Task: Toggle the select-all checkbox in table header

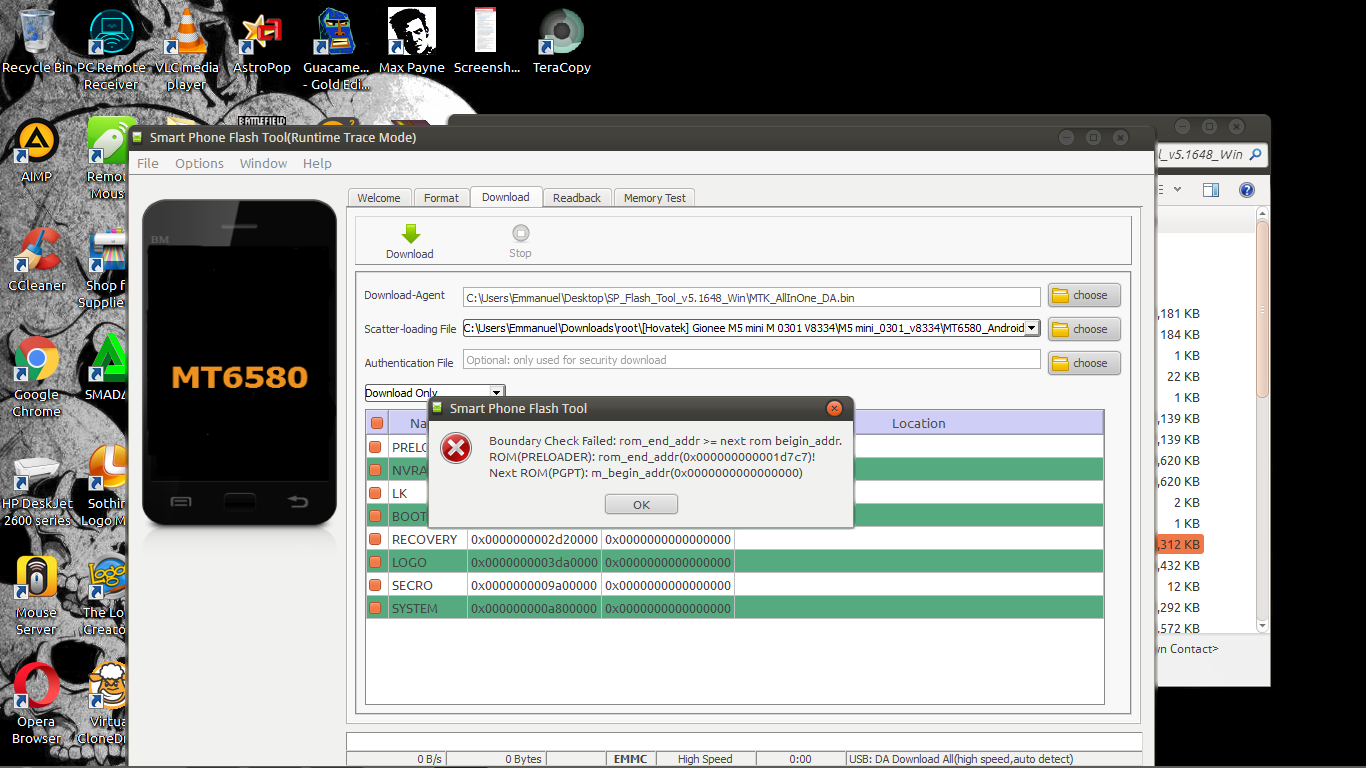Action: (376, 423)
